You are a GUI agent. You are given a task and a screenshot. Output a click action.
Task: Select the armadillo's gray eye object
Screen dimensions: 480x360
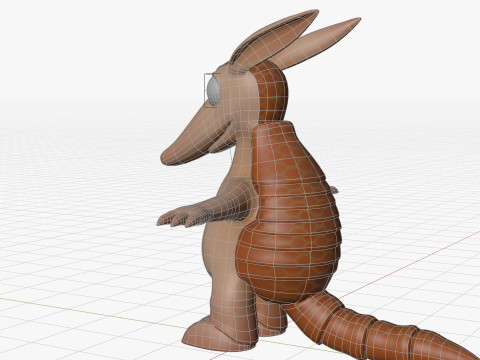click(213, 90)
